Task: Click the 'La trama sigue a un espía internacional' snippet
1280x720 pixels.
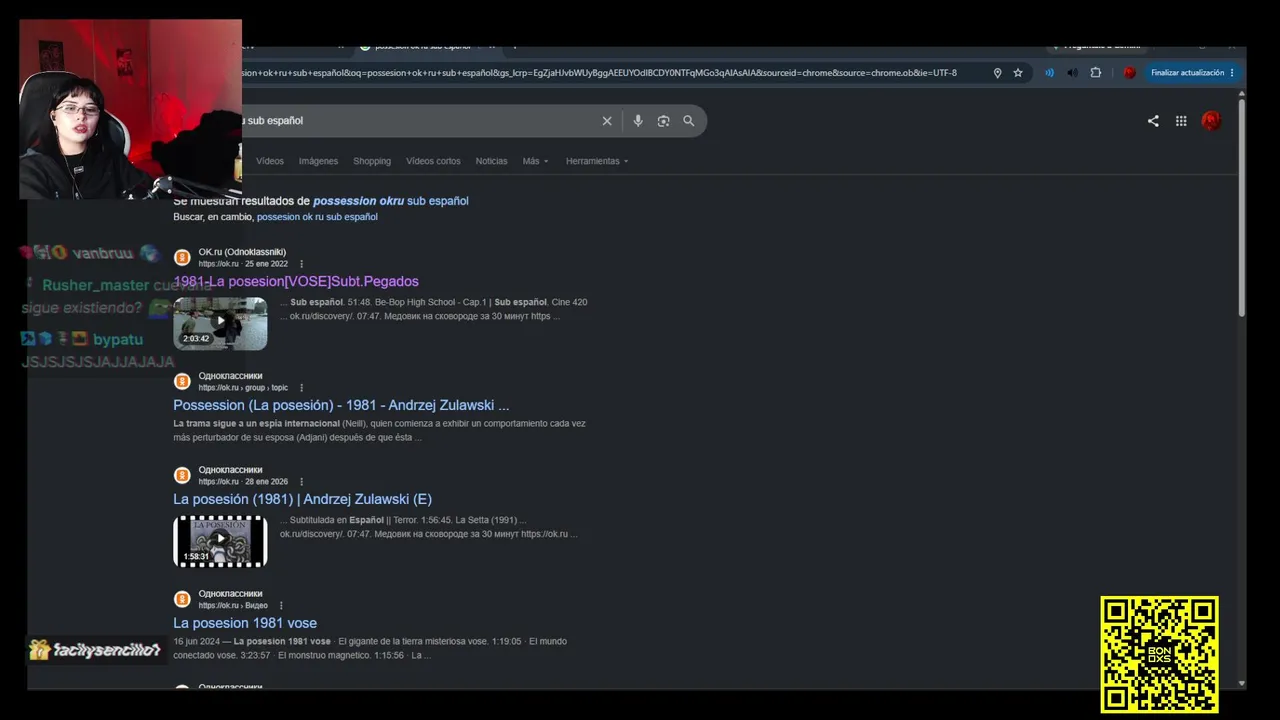Action: (379, 430)
